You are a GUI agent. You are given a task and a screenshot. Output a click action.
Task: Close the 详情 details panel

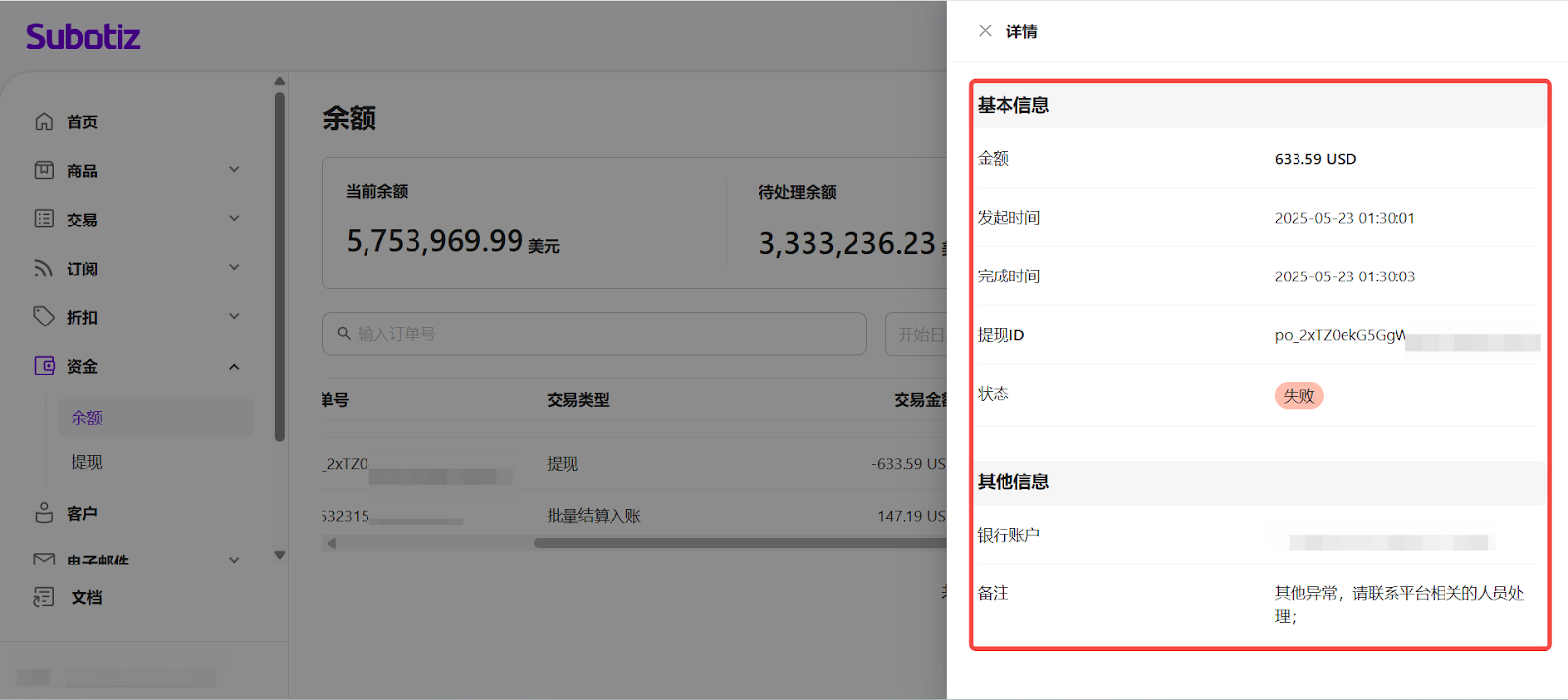click(x=985, y=31)
